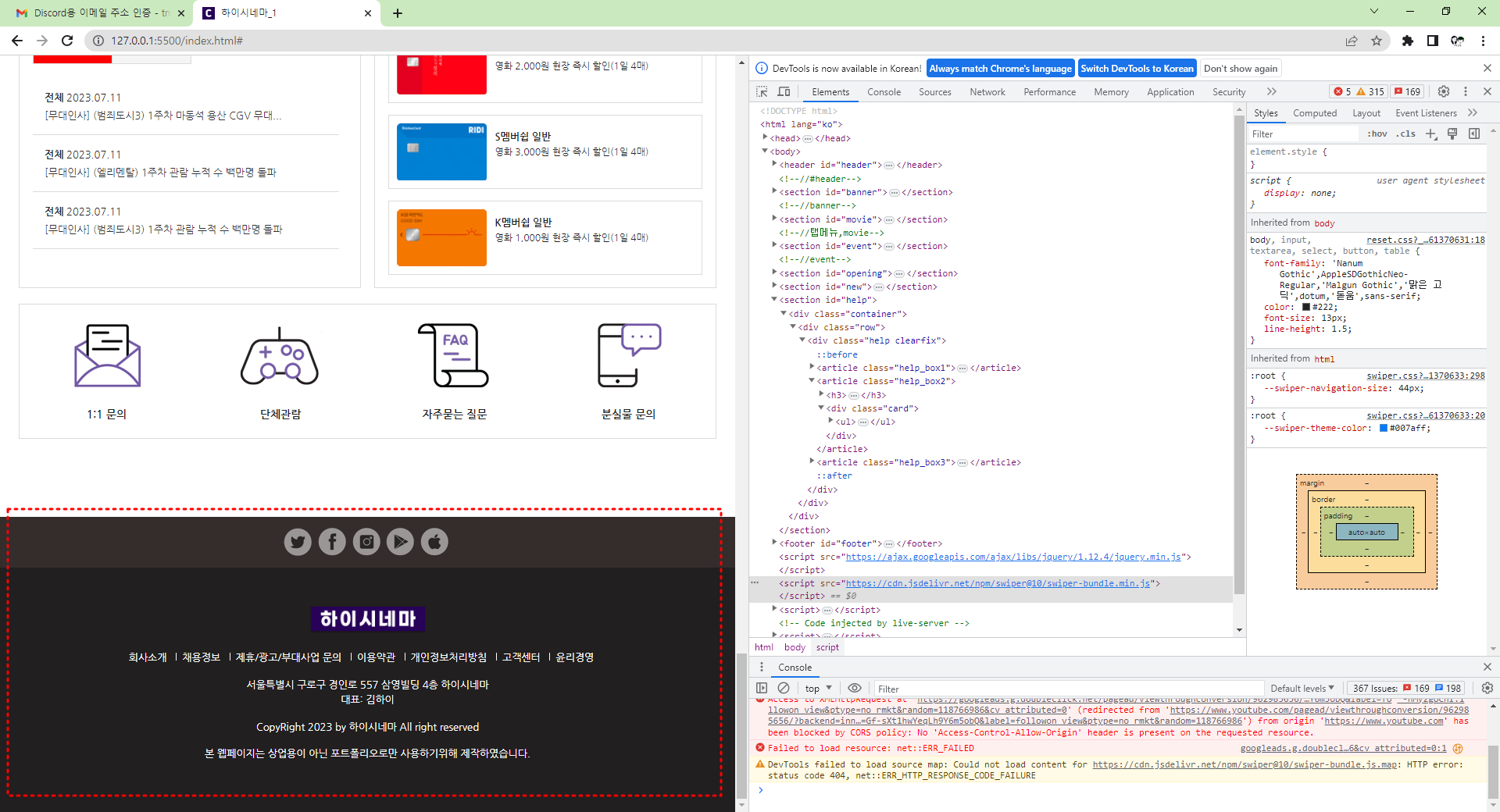1500x812 pixels.
Task: Open Chrome side panel icon
Action: (1433, 41)
